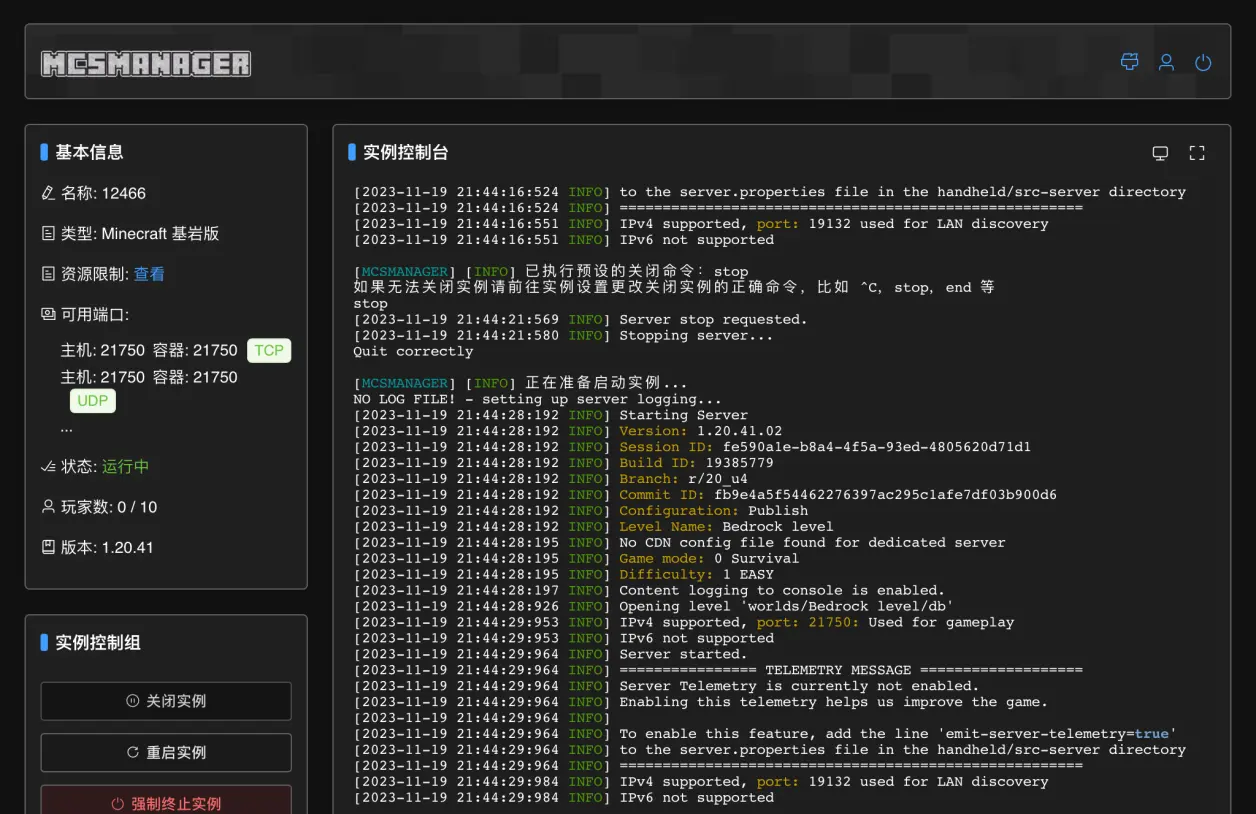Screen dimensions: 1256x814
Task: Click the pencil icon beside 名称
Action: (x=48, y=193)
